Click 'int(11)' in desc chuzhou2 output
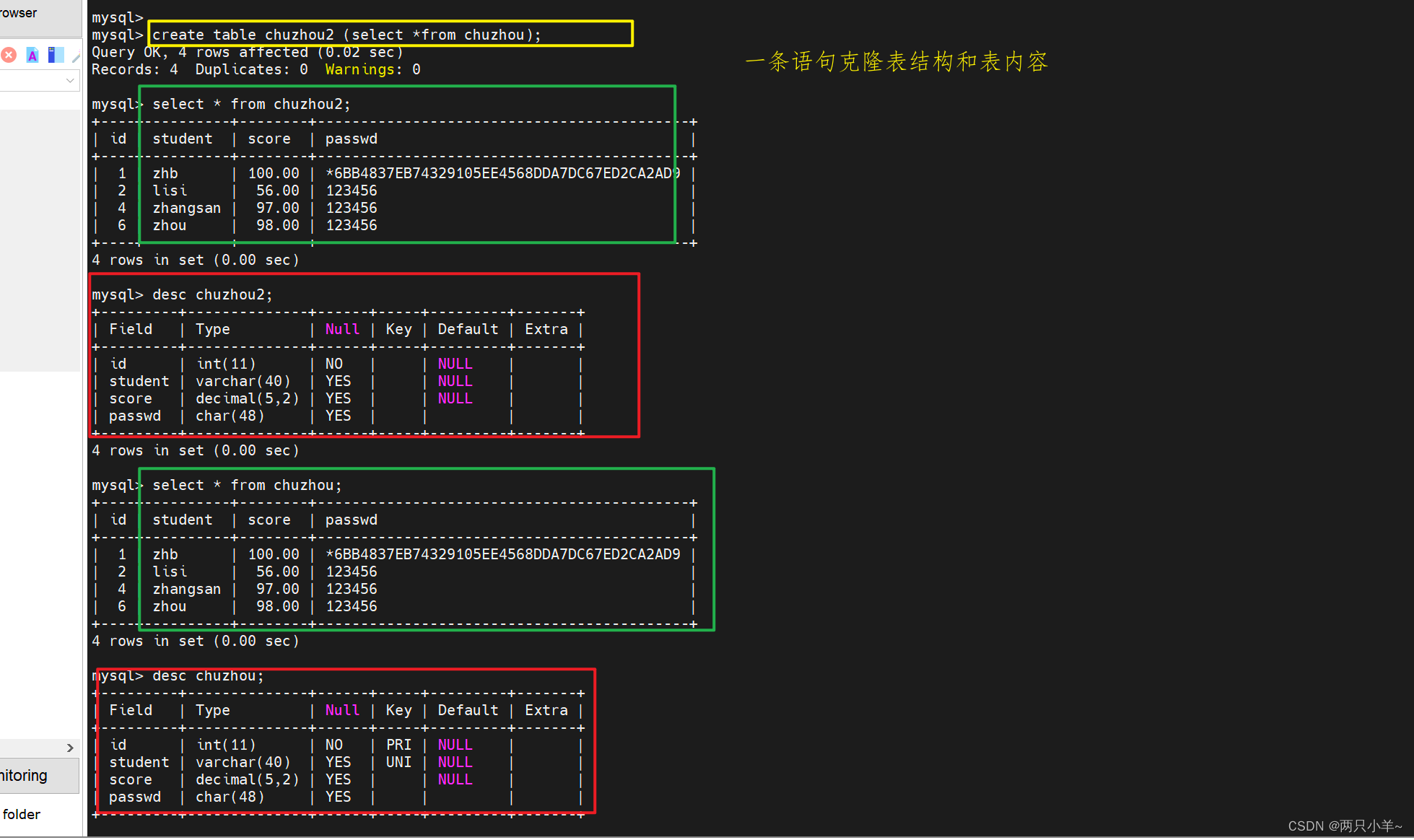Screen dimensions: 1414x840 pyautogui.click(x=226, y=364)
